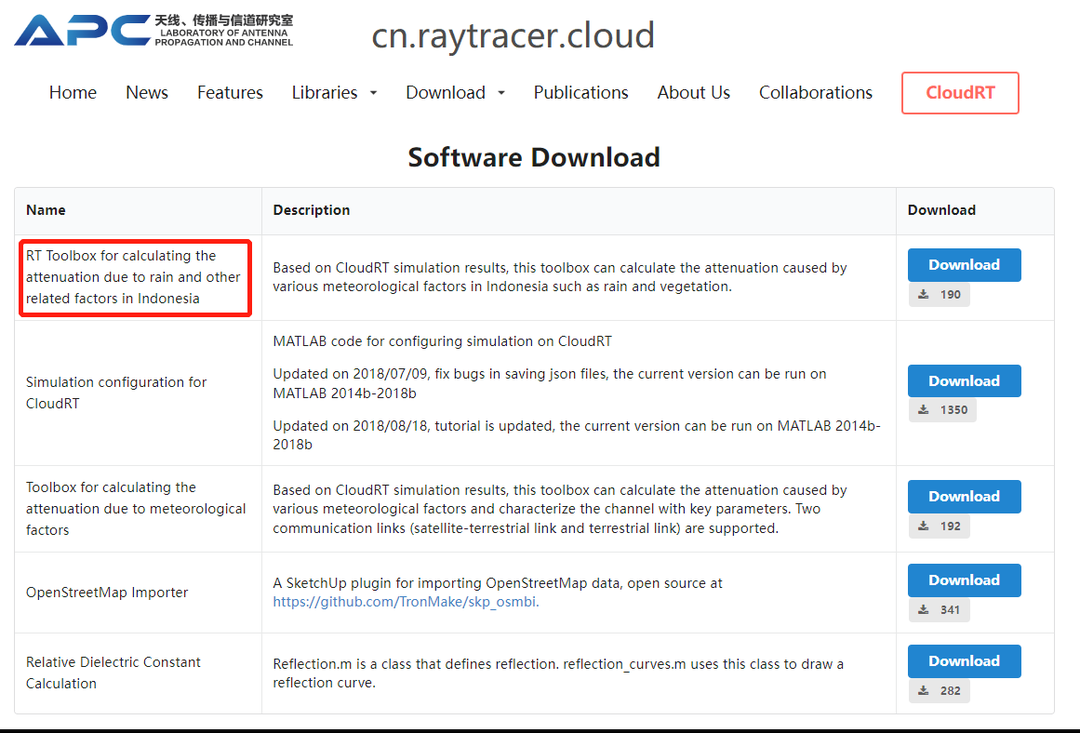Click the Software Download heading

(x=534, y=157)
